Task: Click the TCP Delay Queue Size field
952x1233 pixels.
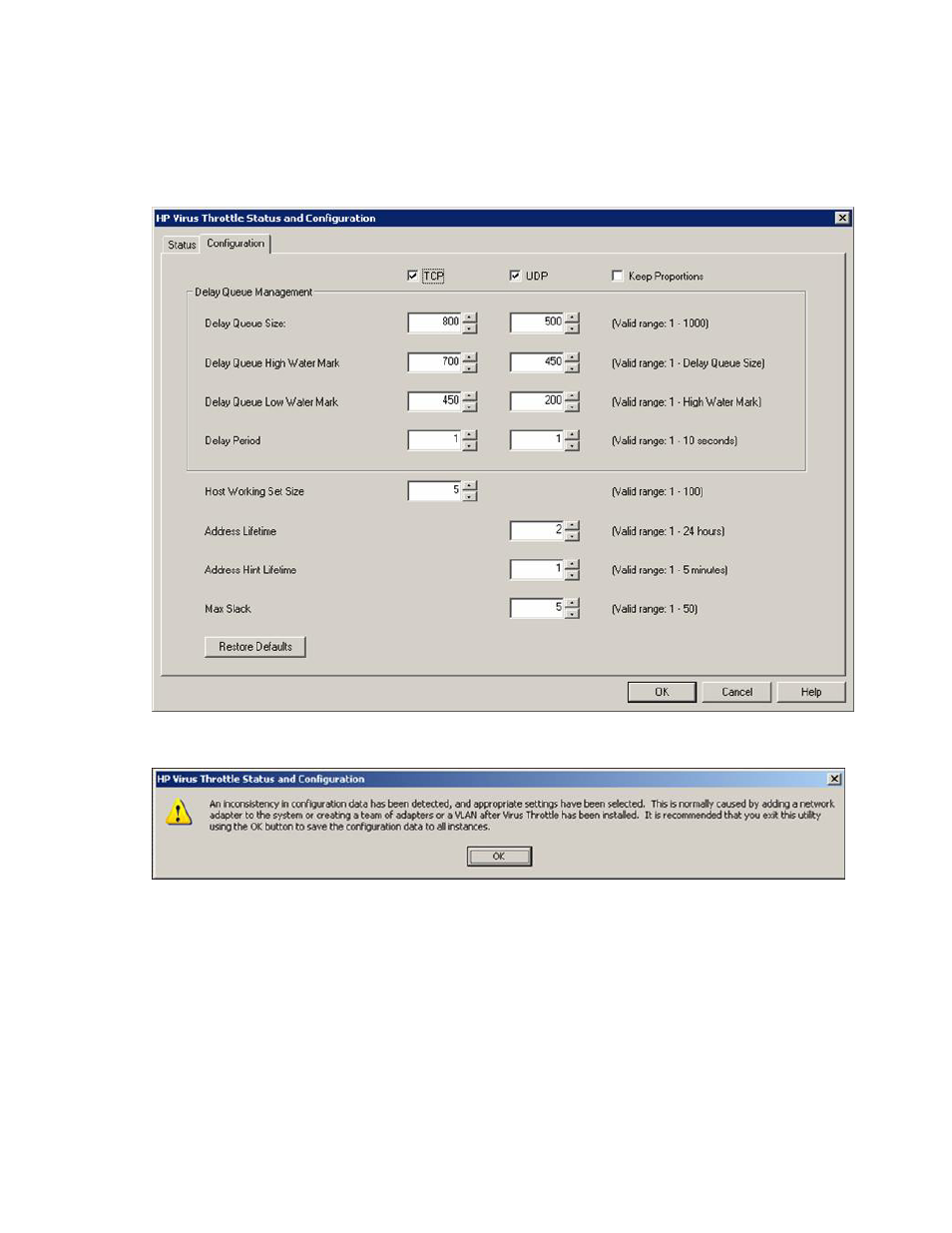Action: (x=434, y=322)
